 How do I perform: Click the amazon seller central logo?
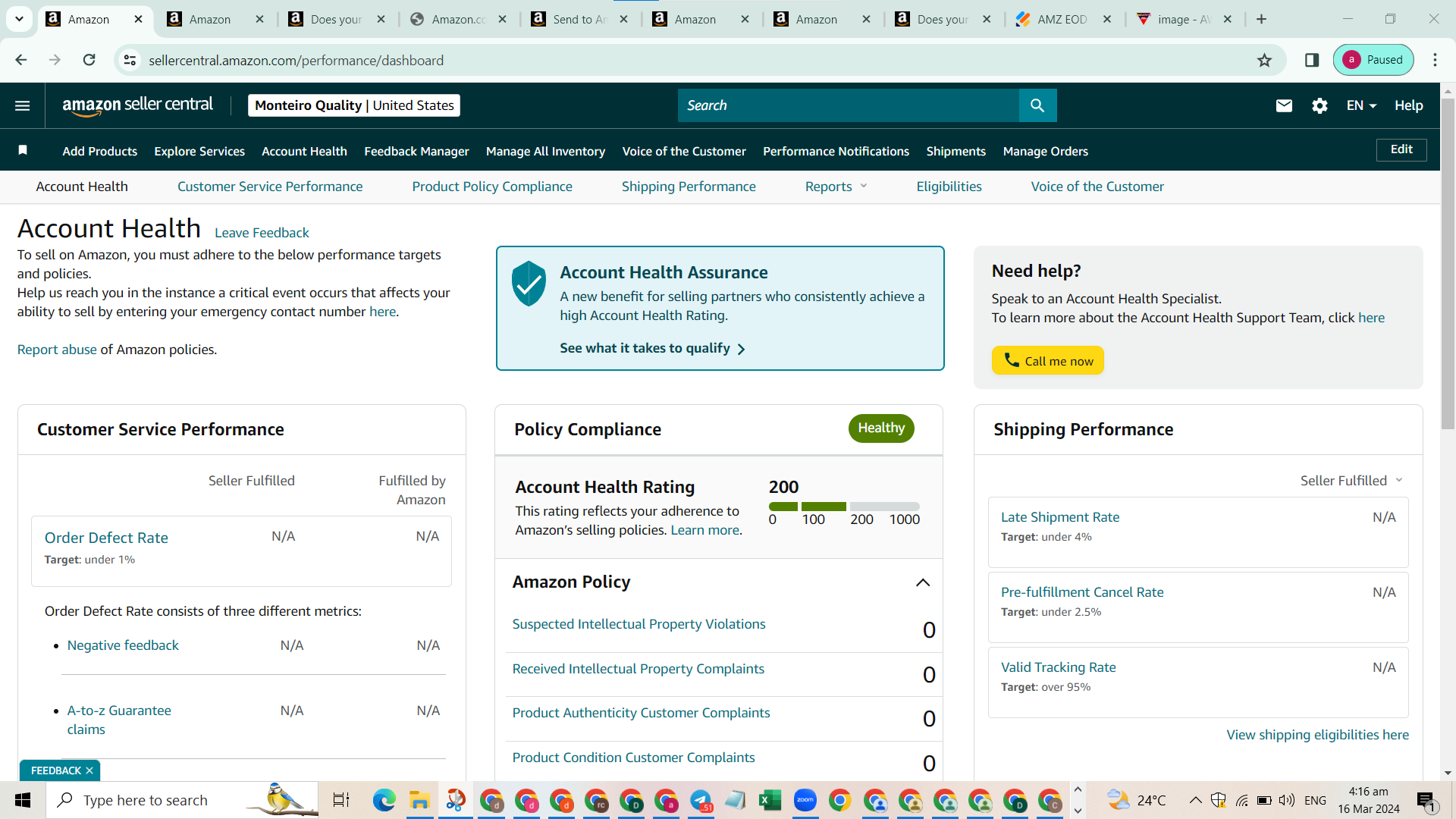click(x=137, y=105)
